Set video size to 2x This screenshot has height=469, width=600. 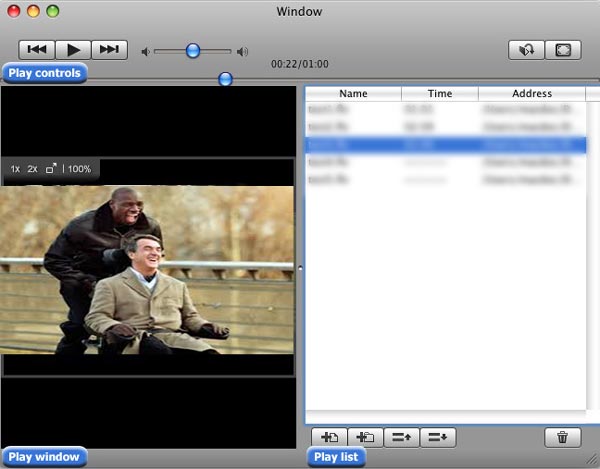(x=33, y=169)
